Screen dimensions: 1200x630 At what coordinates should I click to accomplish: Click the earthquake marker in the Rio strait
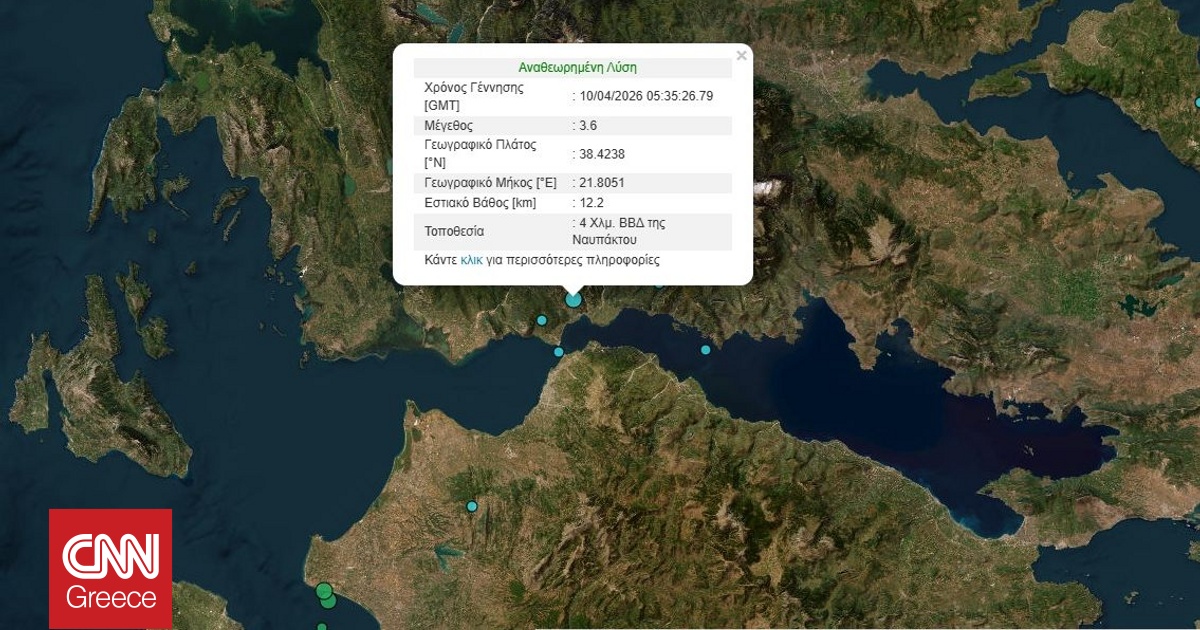point(558,352)
